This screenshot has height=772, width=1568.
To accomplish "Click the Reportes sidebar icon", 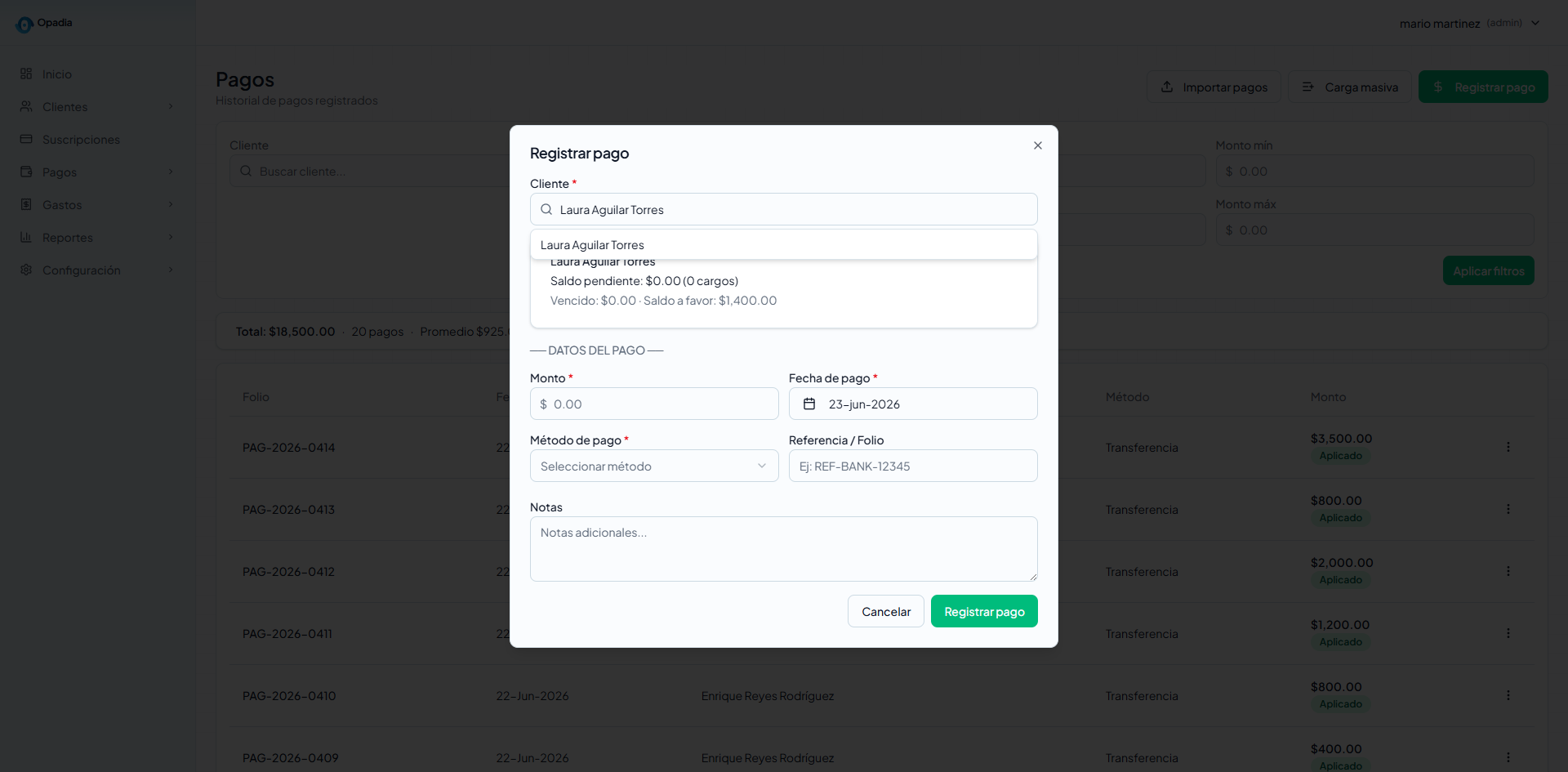I will tap(26, 237).
